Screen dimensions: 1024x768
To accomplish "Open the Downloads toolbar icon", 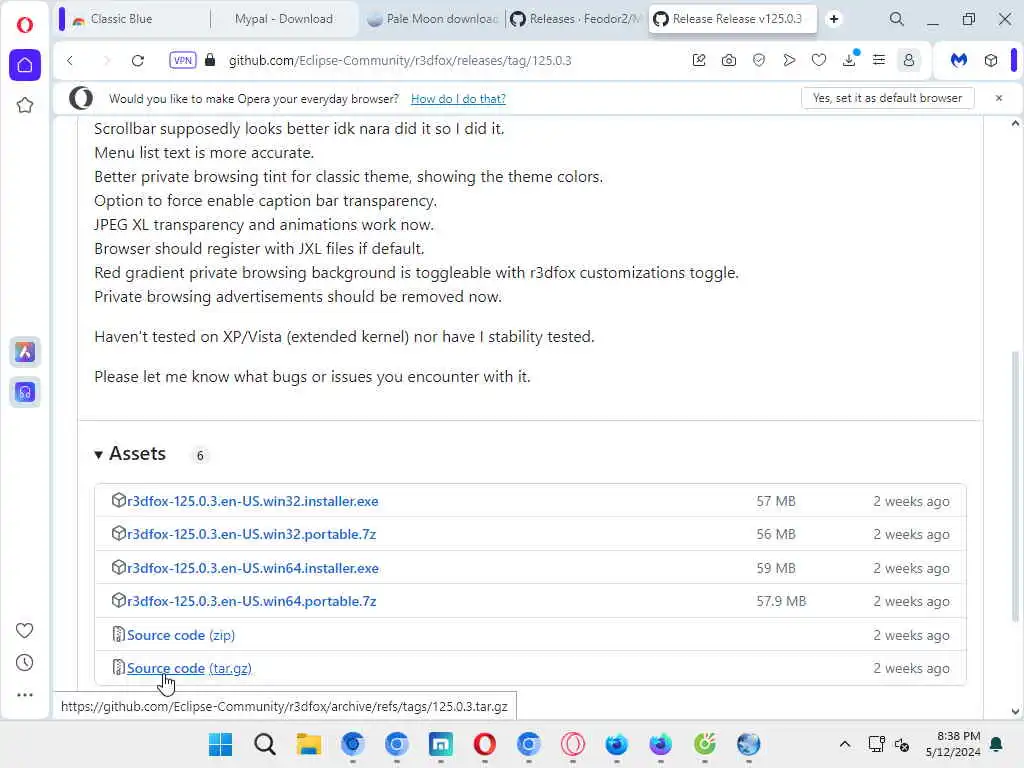I will pos(849,60).
